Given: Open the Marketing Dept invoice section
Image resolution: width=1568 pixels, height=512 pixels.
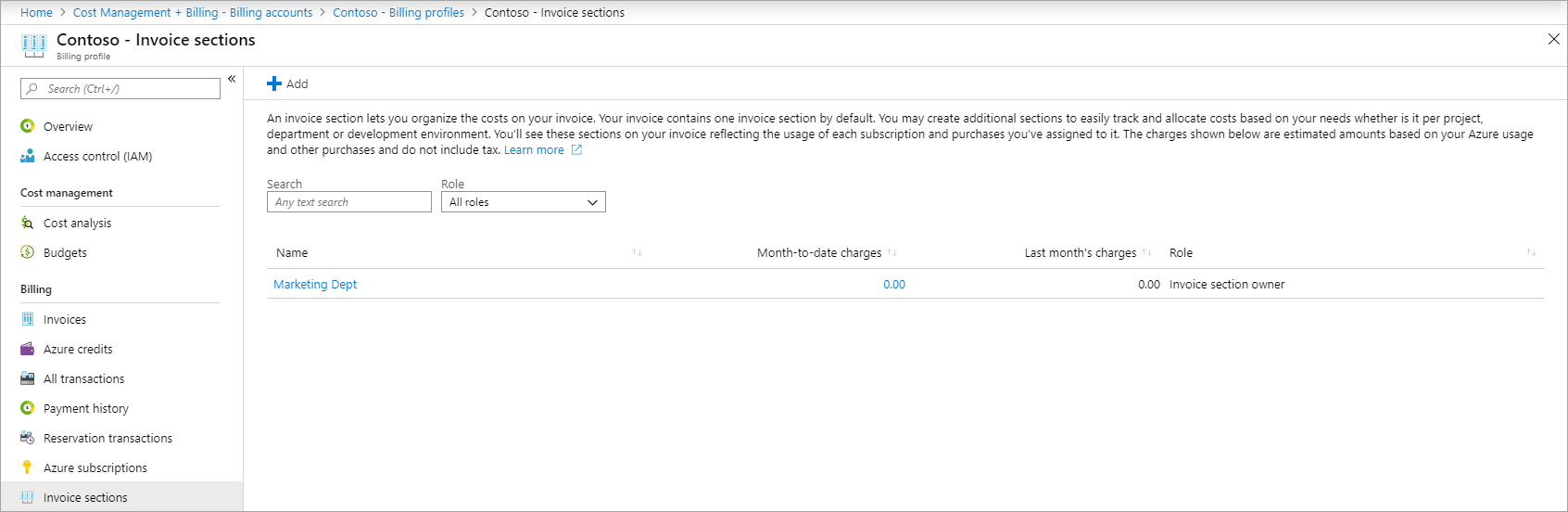Looking at the screenshot, I should [315, 285].
